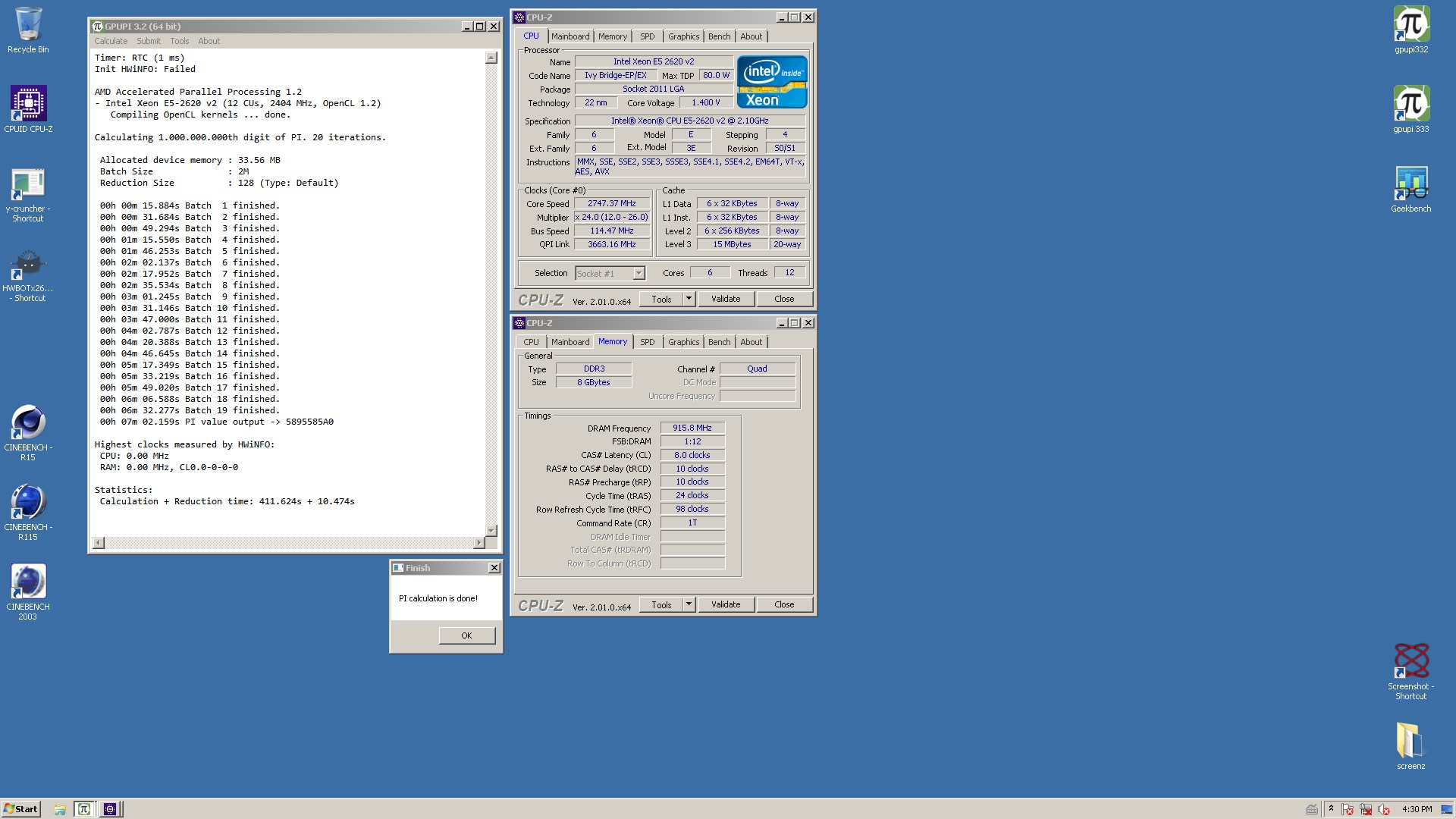1456x819 pixels.
Task: Click GPUPI vertical scrollbar up arrow
Action: pos(491,58)
